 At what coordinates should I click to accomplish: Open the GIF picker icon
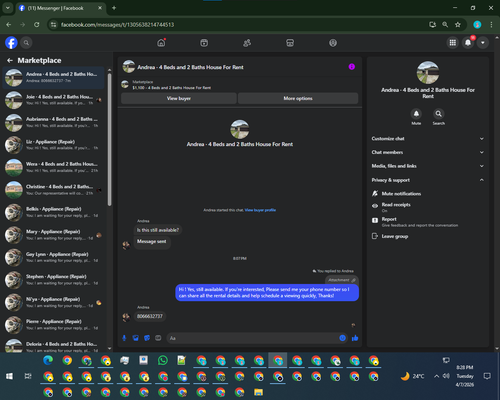point(158,338)
